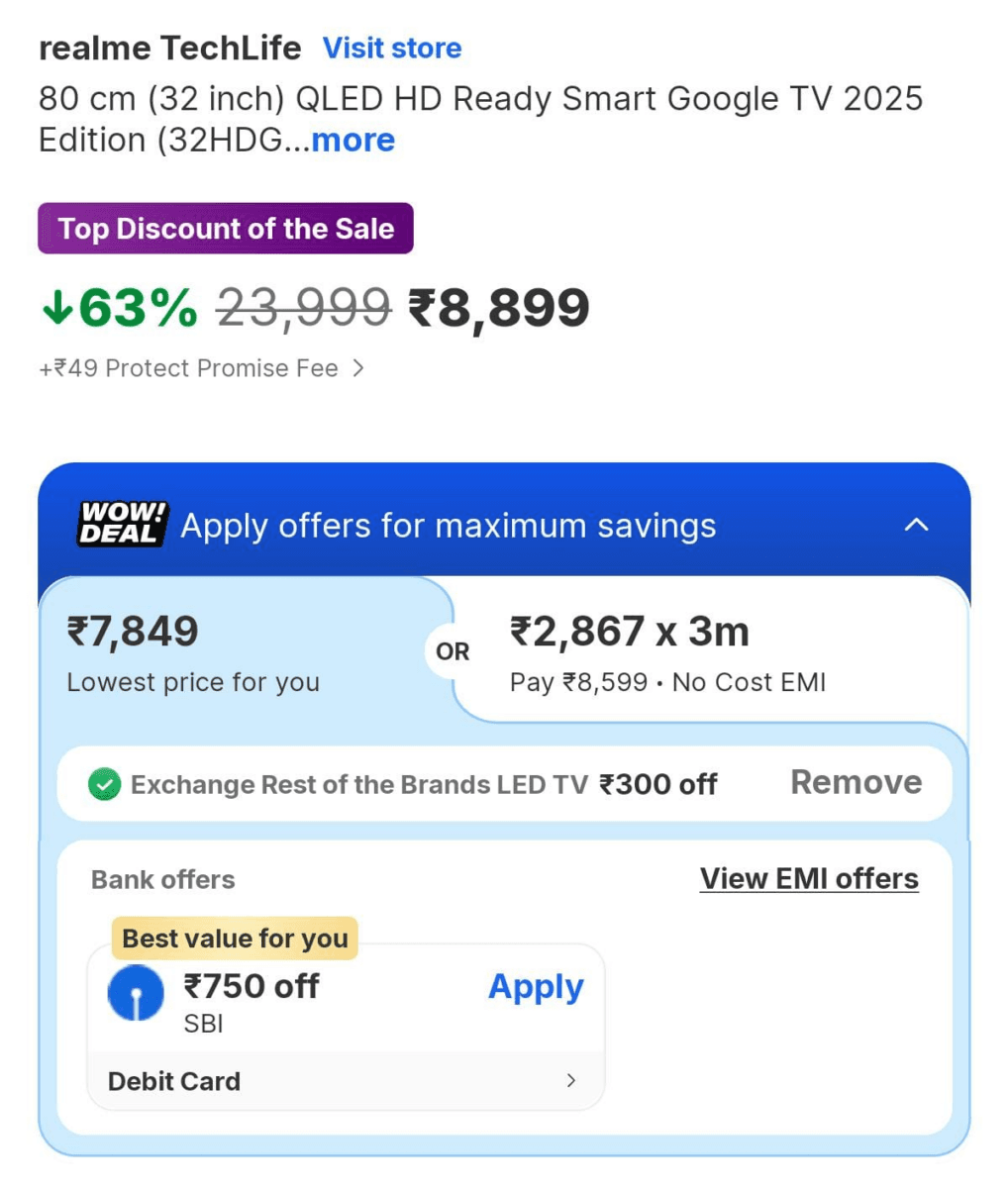This screenshot has width=1008, height=1188.
Task: Open View EMI offers link
Action: pyautogui.click(x=809, y=878)
